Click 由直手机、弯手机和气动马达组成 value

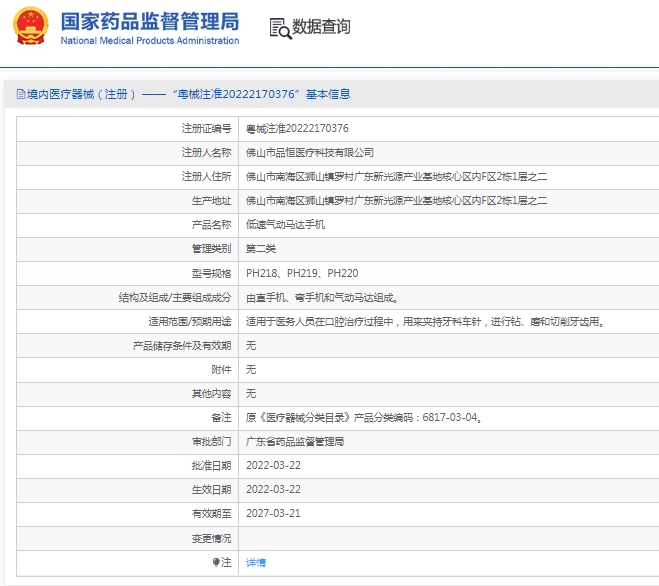coord(322,298)
